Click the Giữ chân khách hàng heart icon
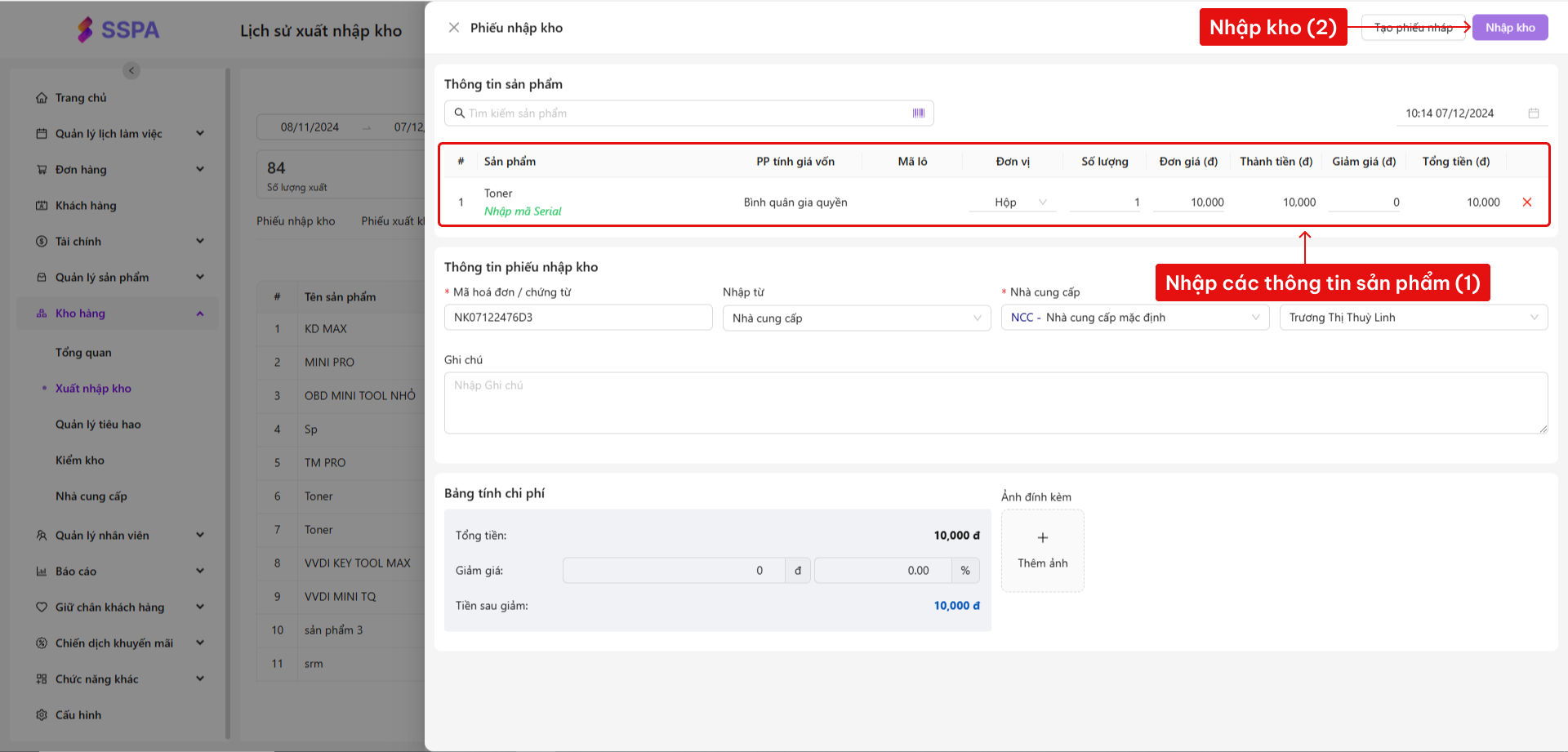1568x752 pixels. 42,607
